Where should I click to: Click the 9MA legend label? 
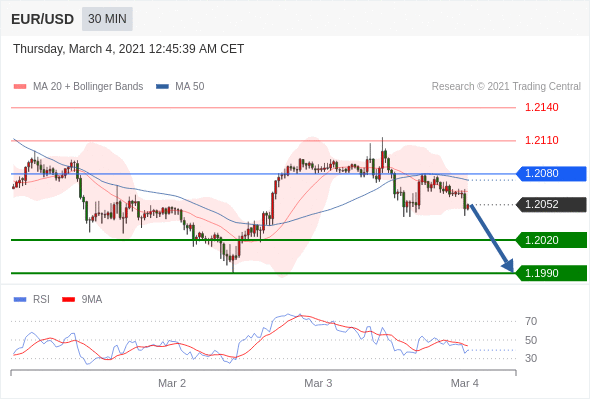coord(92,300)
